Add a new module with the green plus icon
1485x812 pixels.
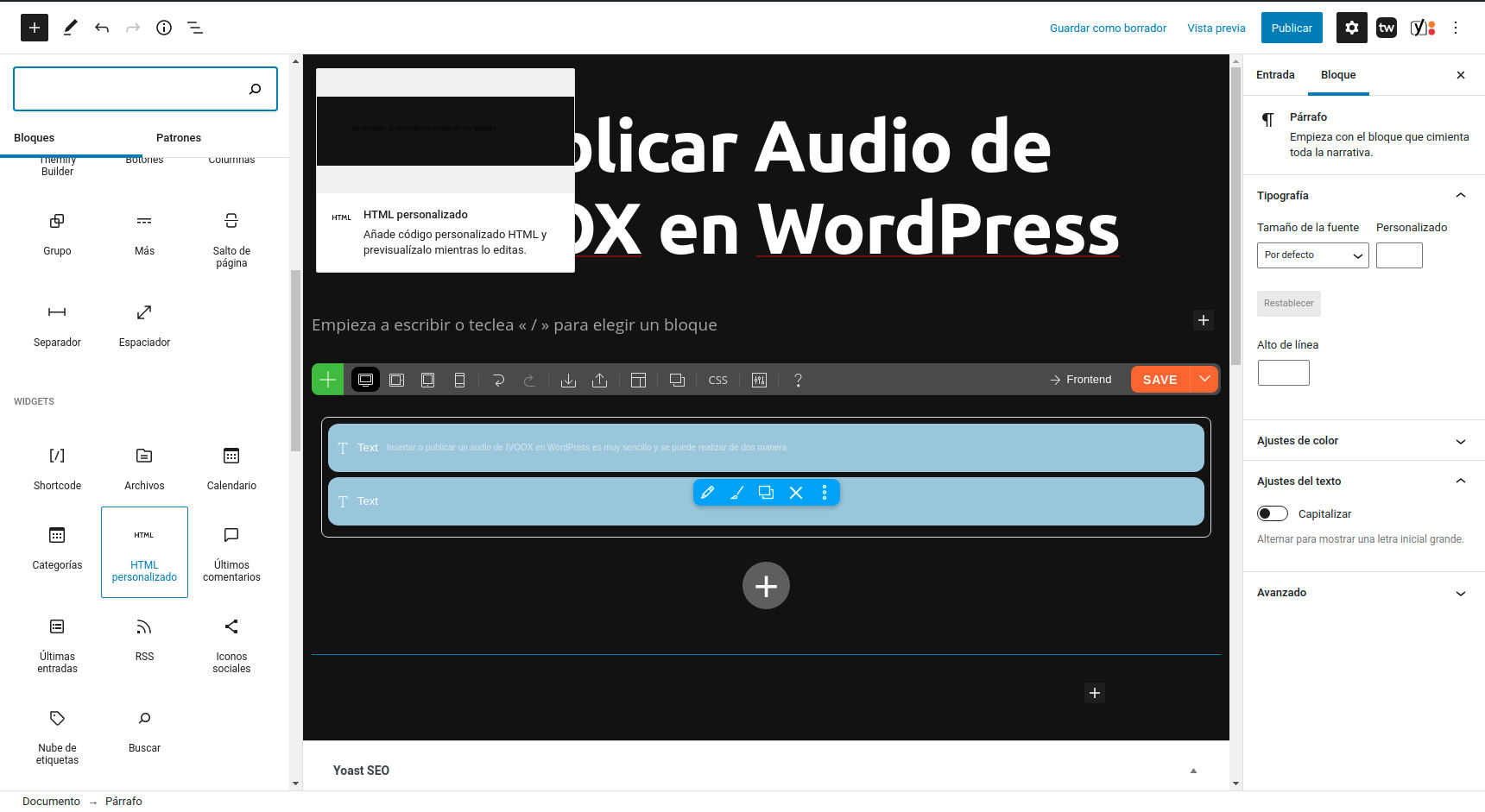tap(327, 380)
